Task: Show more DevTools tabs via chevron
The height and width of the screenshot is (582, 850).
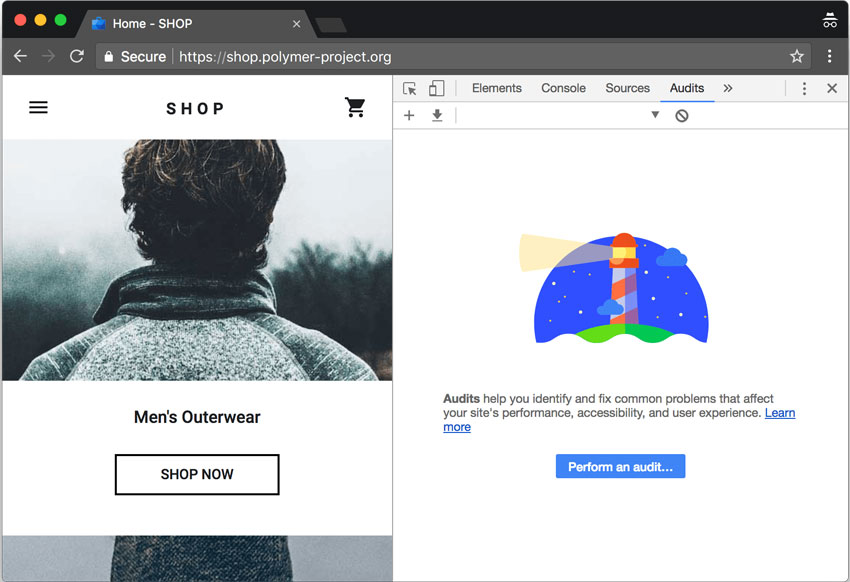Action: [x=727, y=88]
